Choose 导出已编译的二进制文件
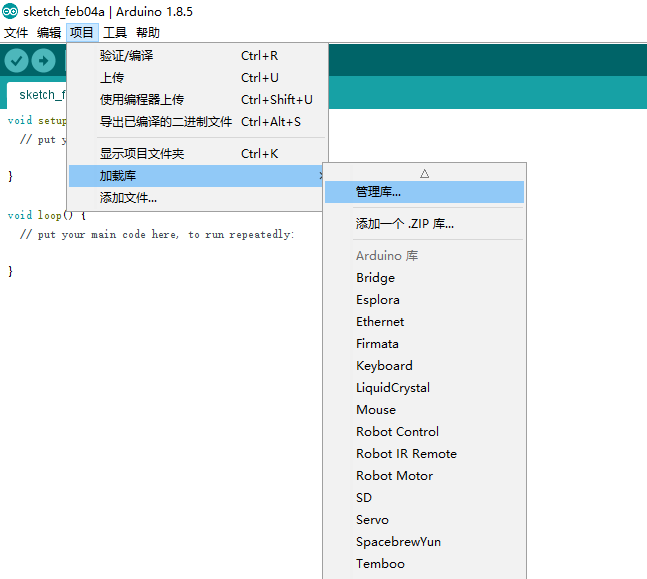647x579 pixels. coord(197,122)
